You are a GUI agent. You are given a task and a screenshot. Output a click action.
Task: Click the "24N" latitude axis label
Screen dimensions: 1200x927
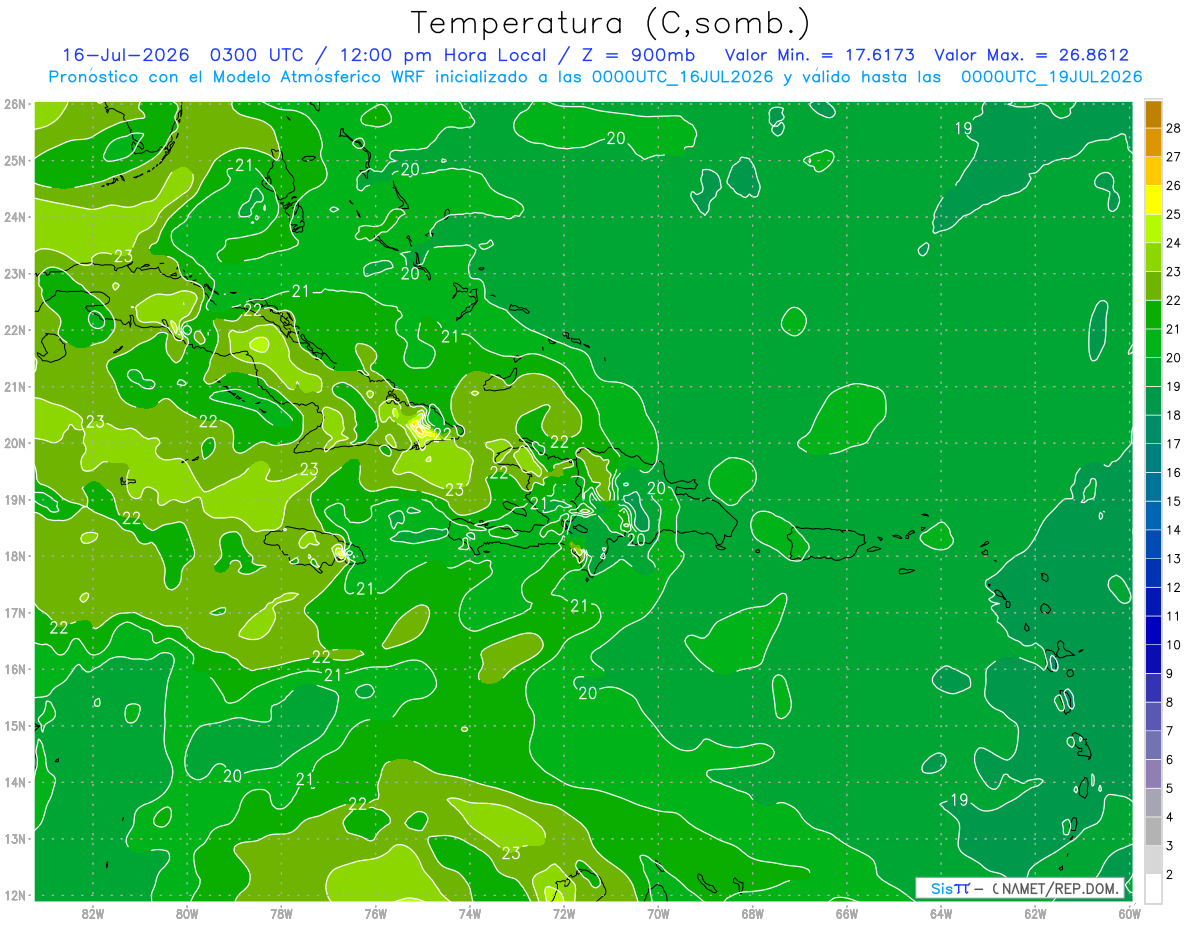(14, 217)
